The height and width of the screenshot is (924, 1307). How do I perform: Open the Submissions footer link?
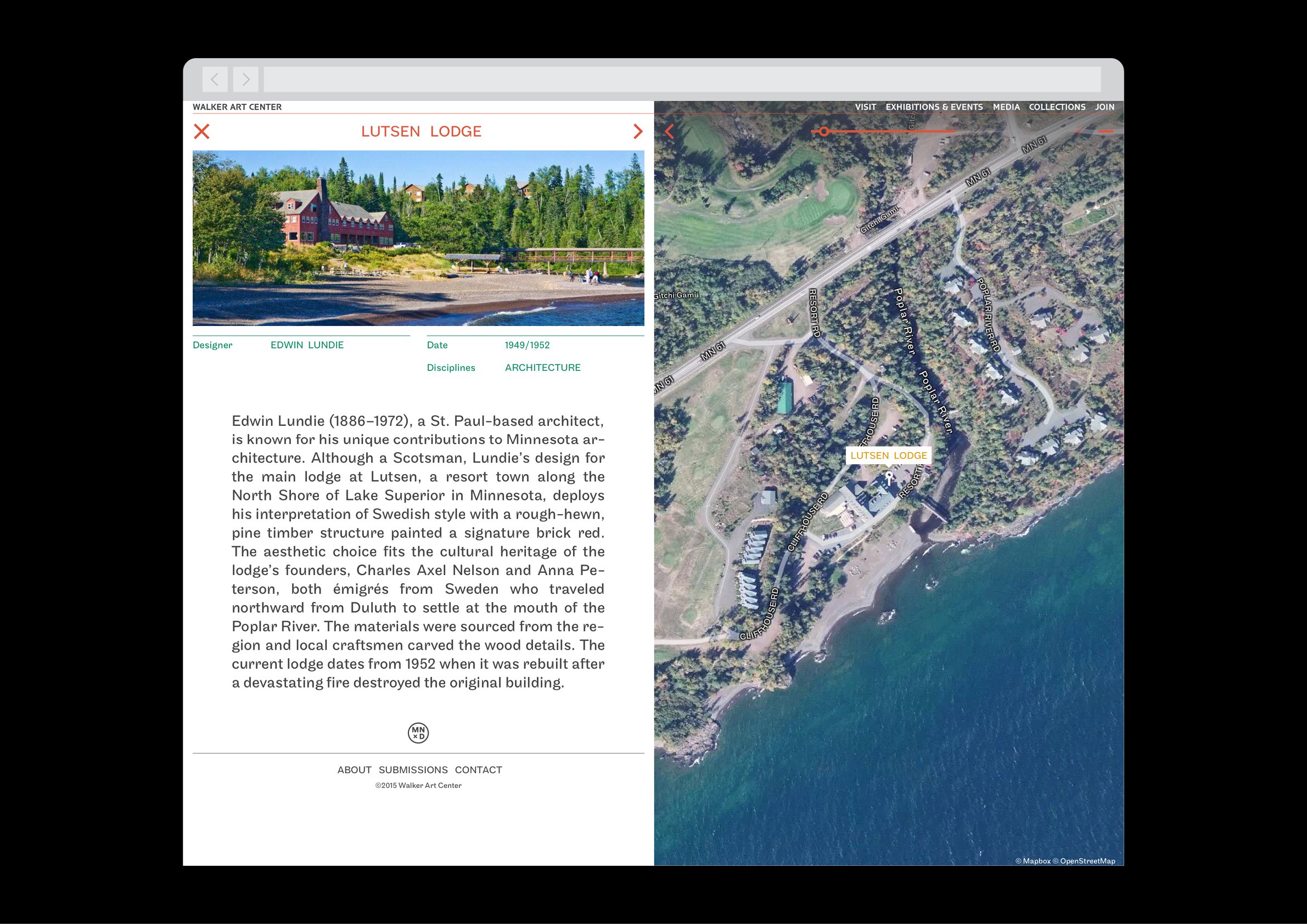coord(413,770)
